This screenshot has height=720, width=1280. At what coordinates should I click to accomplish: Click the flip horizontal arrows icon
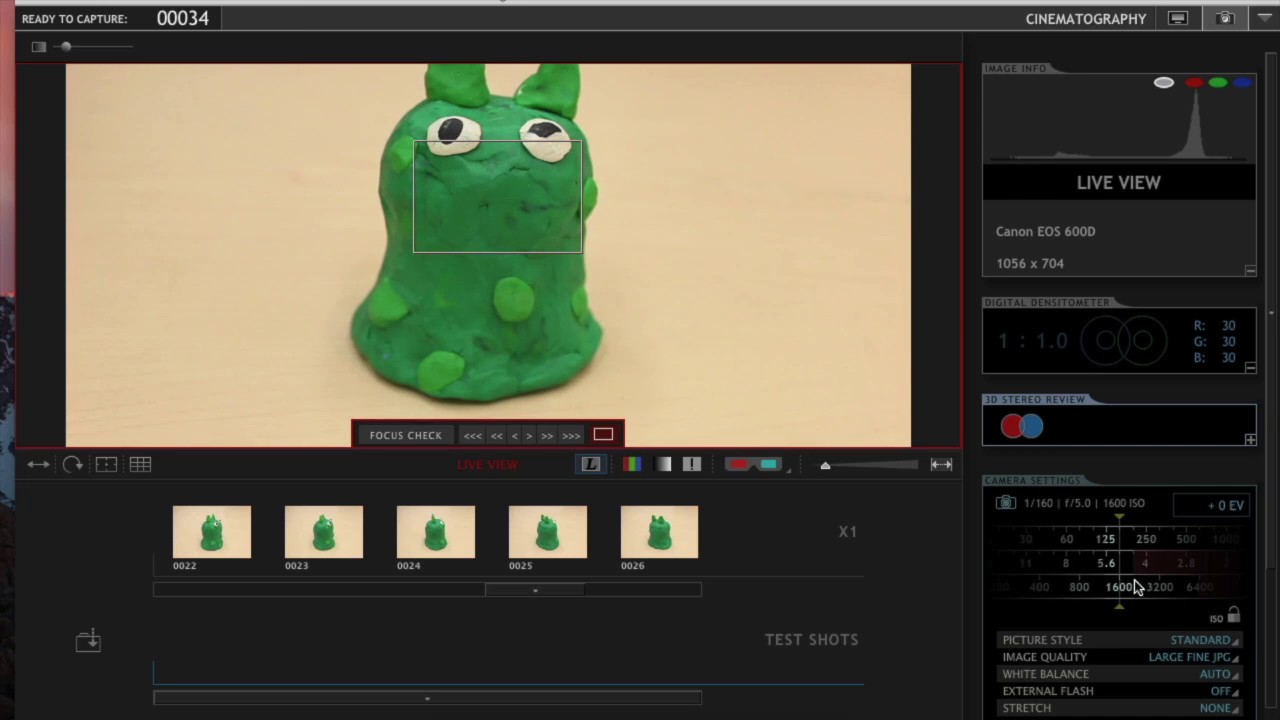pos(38,464)
